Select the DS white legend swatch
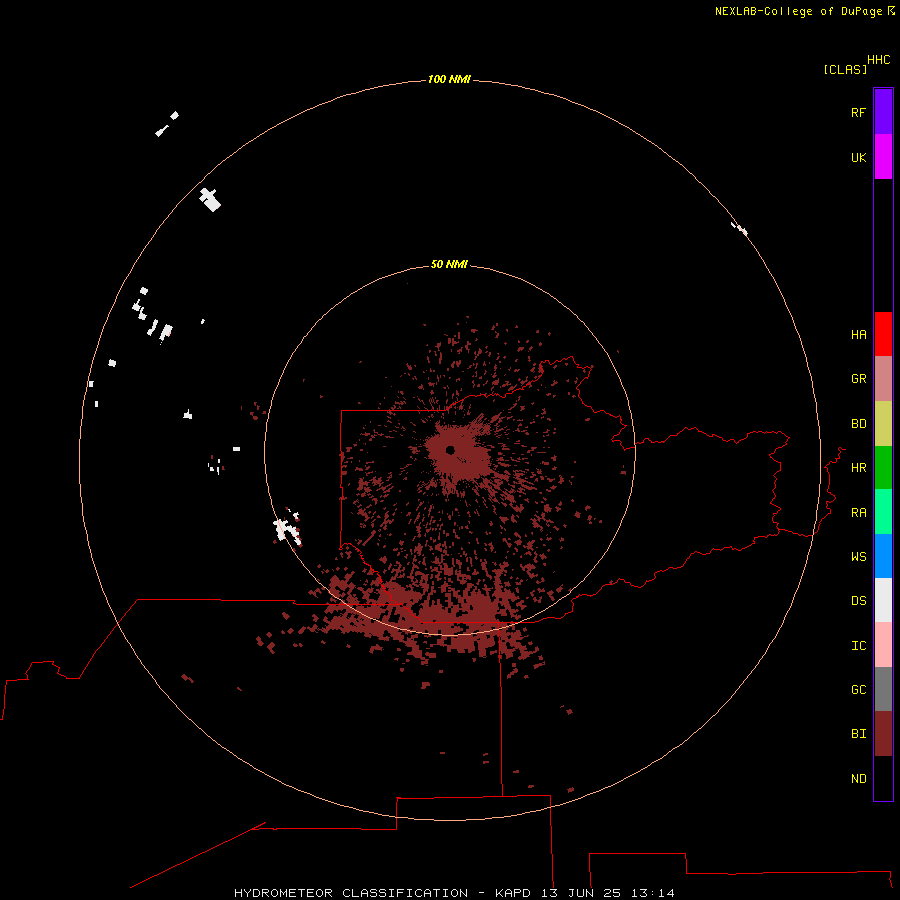Viewport: 900px width, 900px height. [x=883, y=600]
